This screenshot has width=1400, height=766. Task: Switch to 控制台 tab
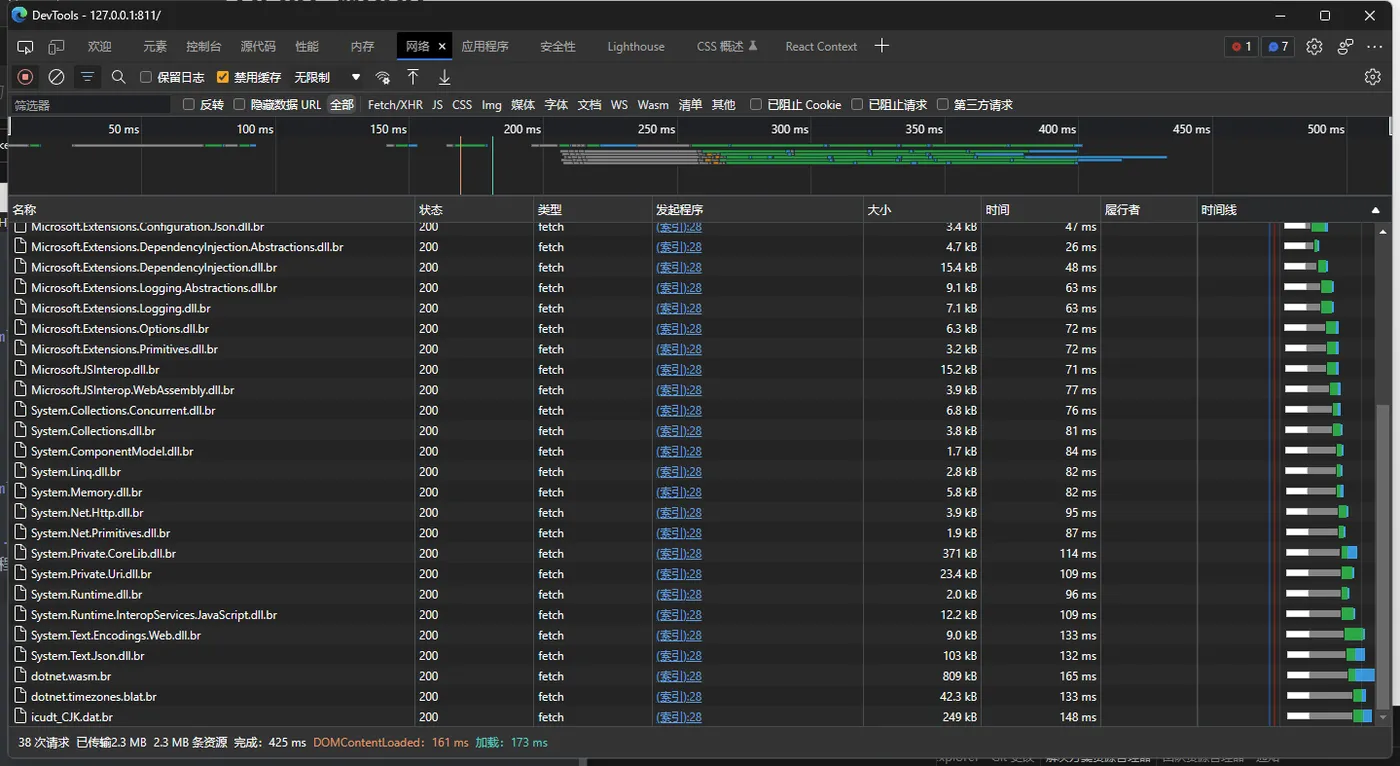click(x=204, y=47)
